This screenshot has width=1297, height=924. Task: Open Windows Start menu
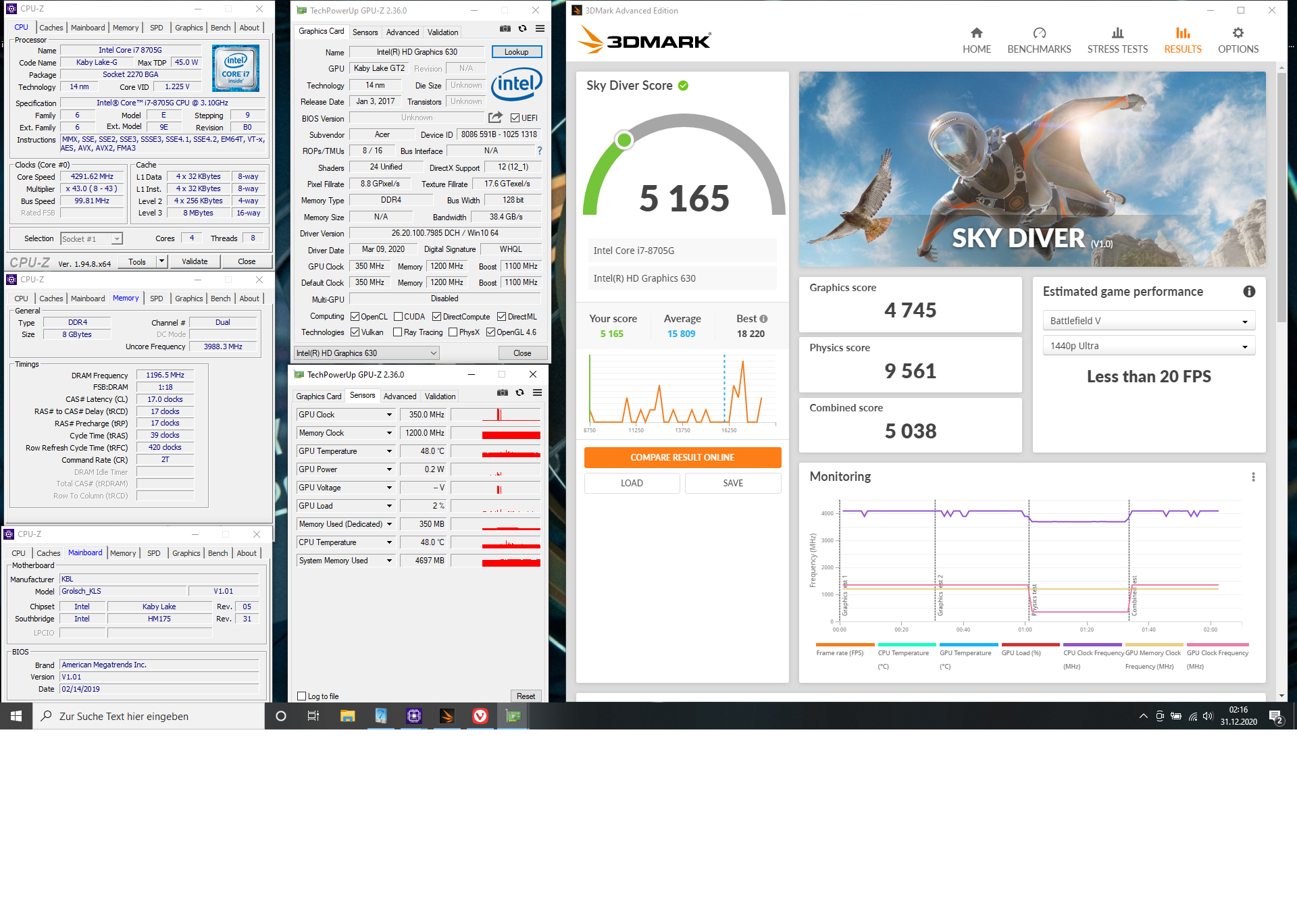coord(16,716)
